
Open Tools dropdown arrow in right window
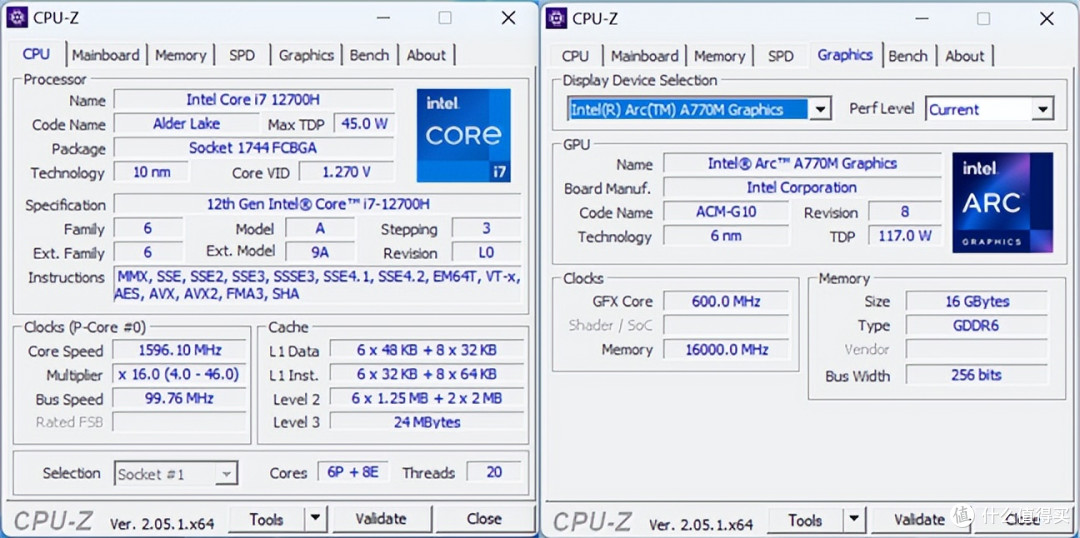854,519
